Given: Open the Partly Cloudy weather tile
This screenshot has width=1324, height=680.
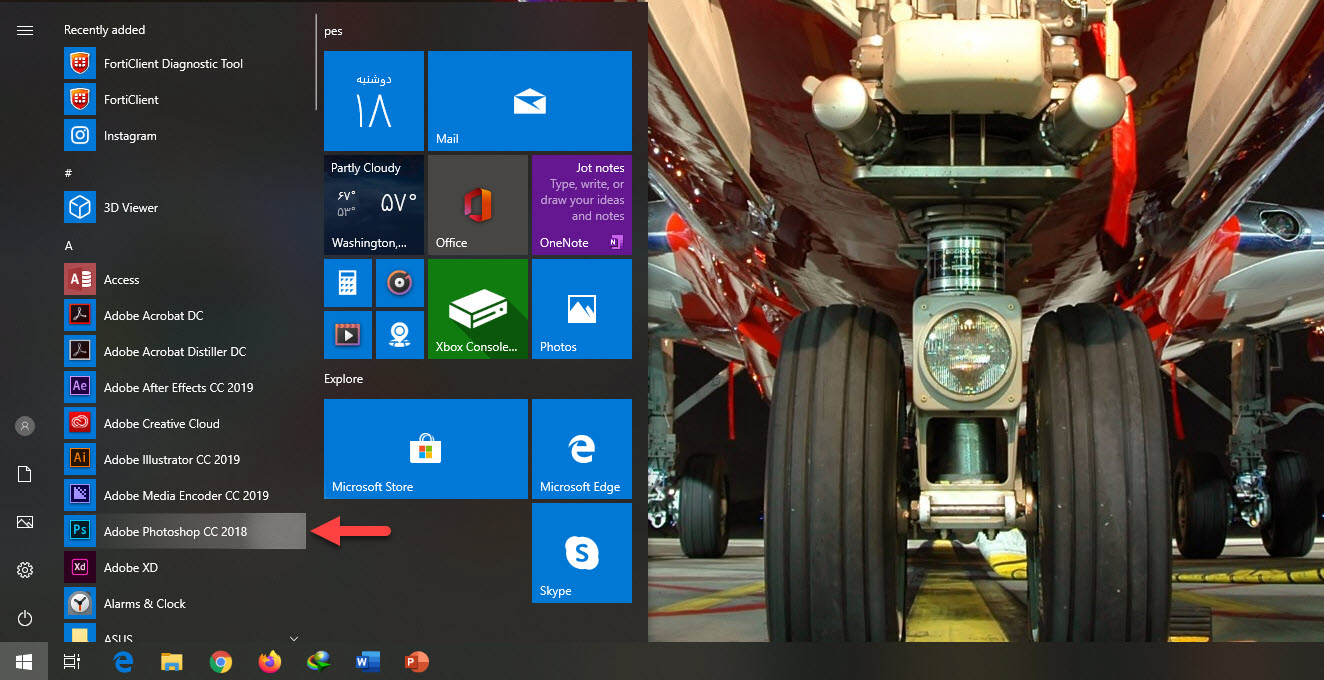Looking at the screenshot, I should tap(373, 205).
